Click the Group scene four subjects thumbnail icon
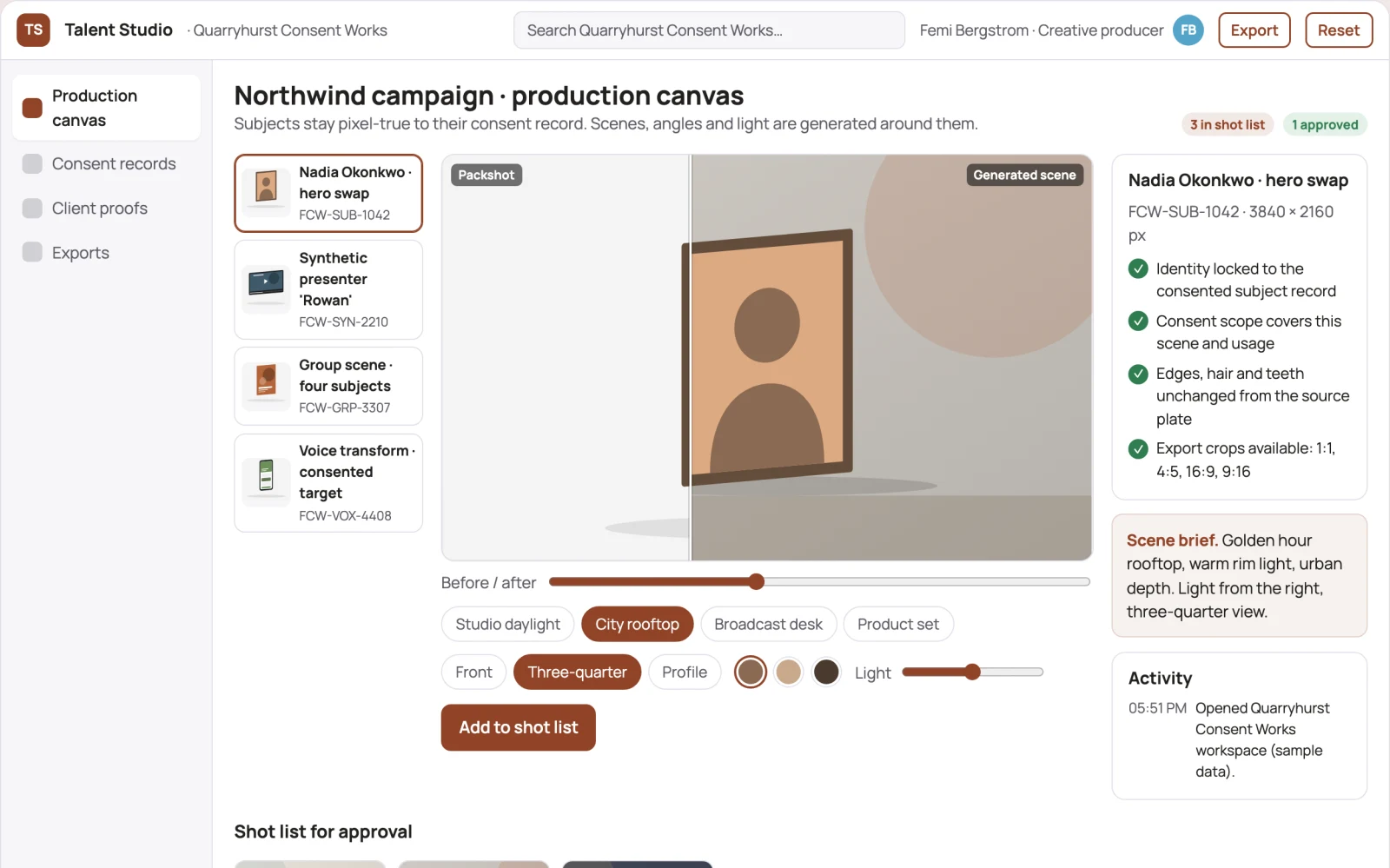 tap(266, 384)
